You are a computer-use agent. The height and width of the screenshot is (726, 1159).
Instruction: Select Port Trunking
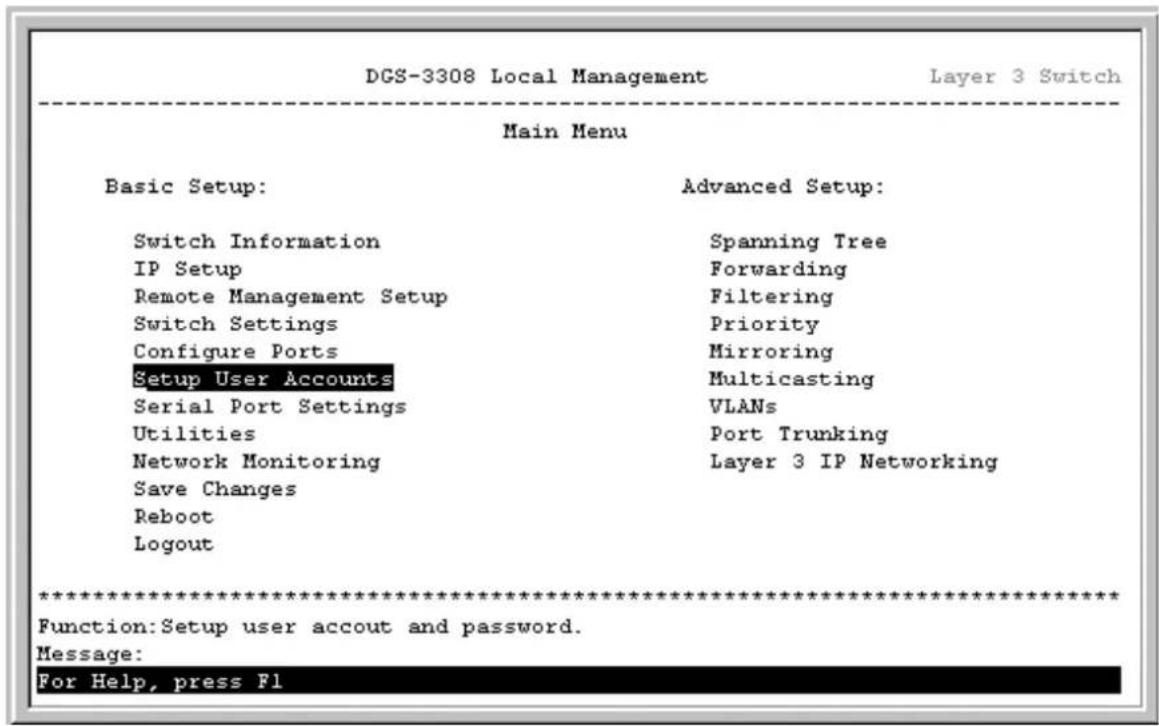799,434
